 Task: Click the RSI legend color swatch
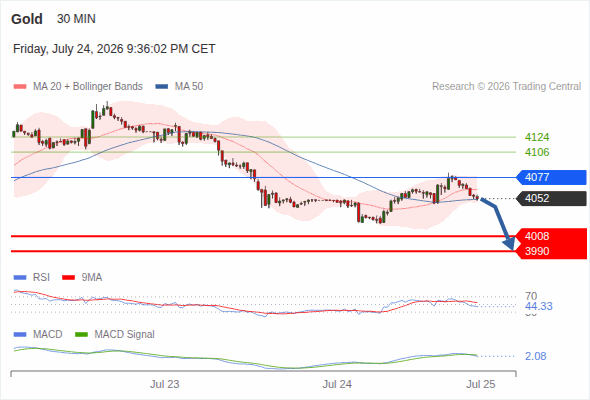[20, 278]
